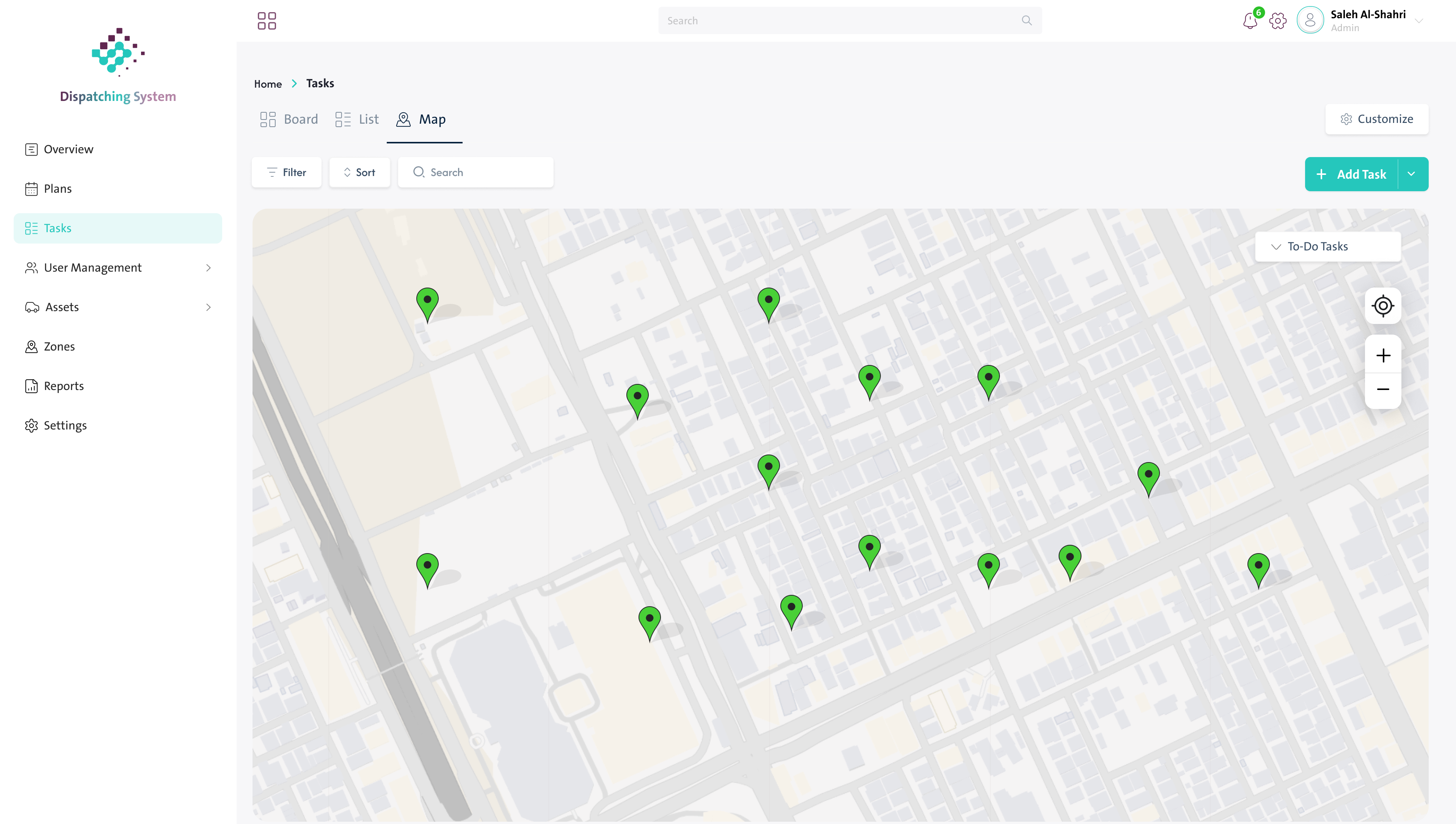Click the user avatar icon

point(1310,20)
